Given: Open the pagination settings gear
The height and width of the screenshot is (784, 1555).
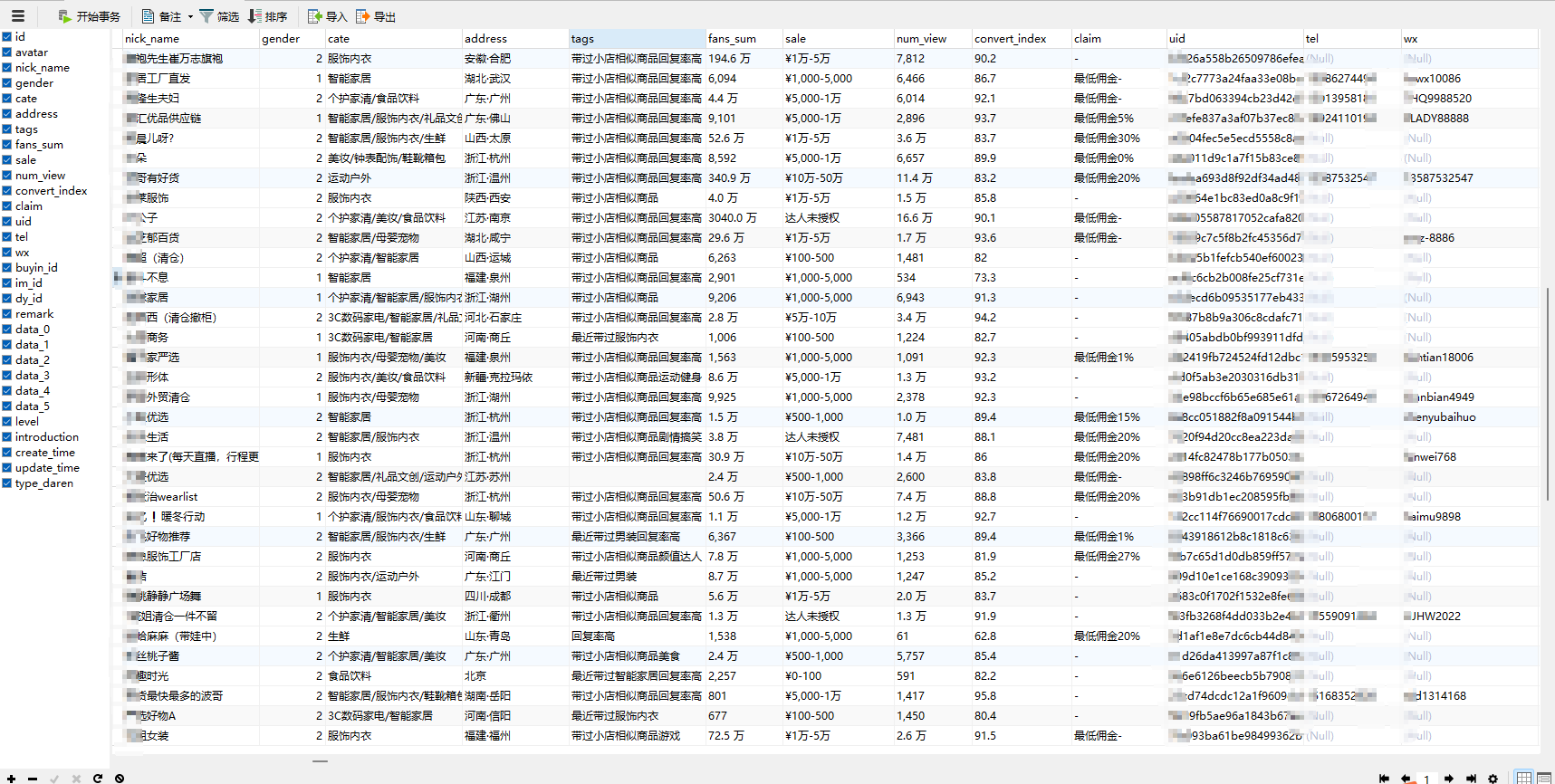Looking at the screenshot, I should [x=1493, y=779].
